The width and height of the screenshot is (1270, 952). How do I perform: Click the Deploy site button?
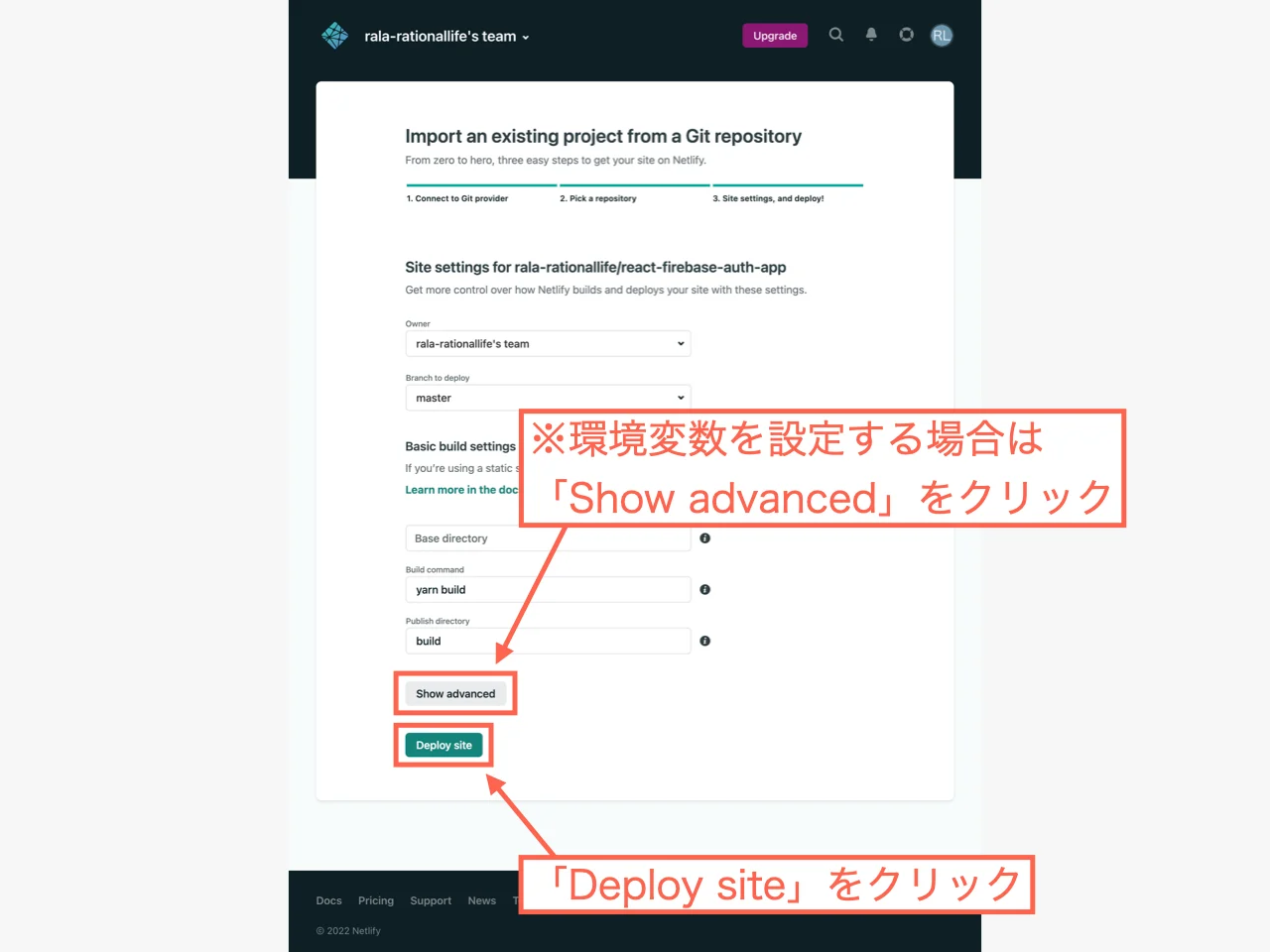coord(444,745)
